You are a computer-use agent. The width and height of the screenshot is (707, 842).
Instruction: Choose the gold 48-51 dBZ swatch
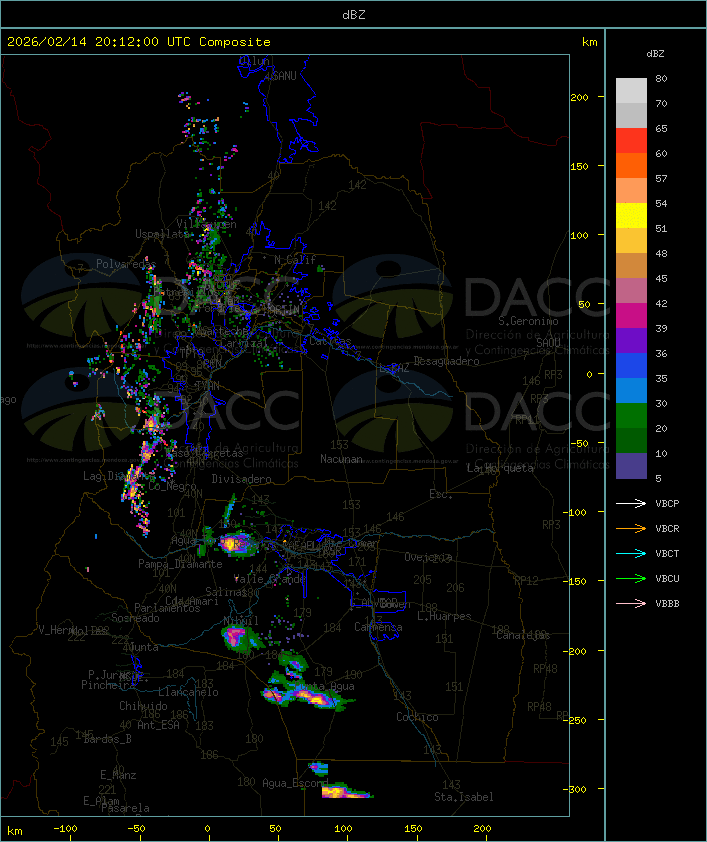point(631,241)
